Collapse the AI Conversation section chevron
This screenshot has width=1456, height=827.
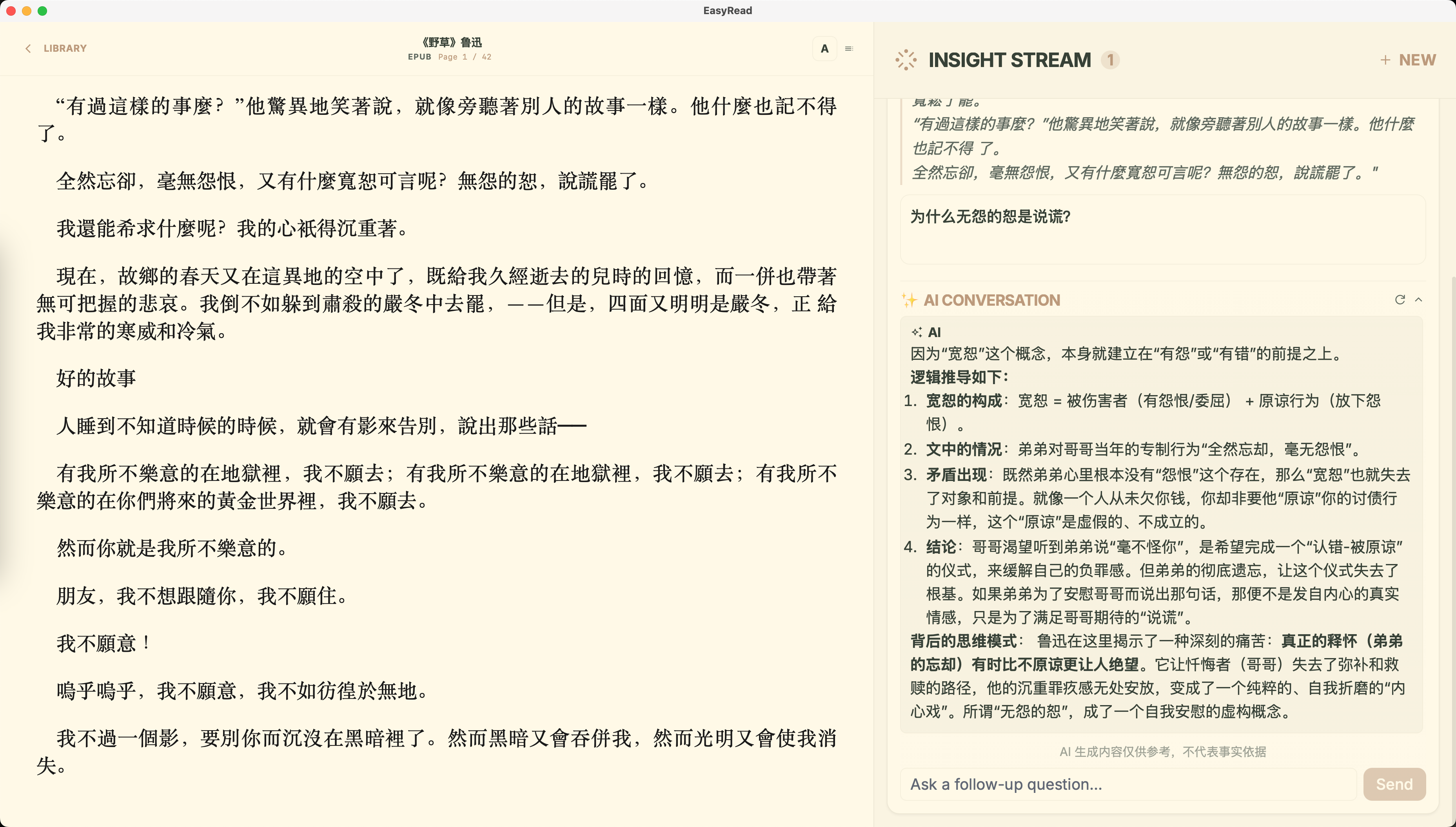point(1418,299)
